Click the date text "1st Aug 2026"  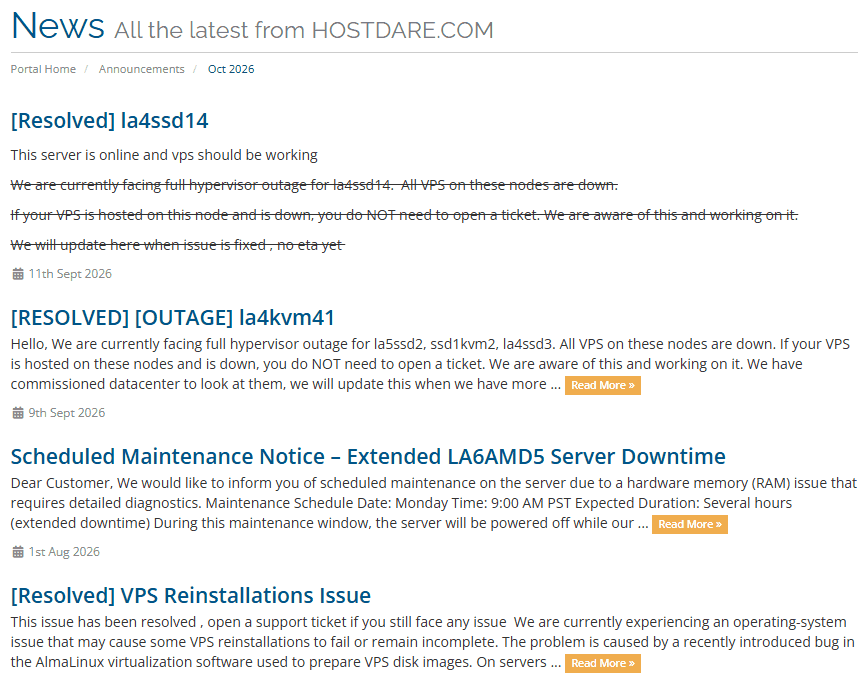(64, 551)
